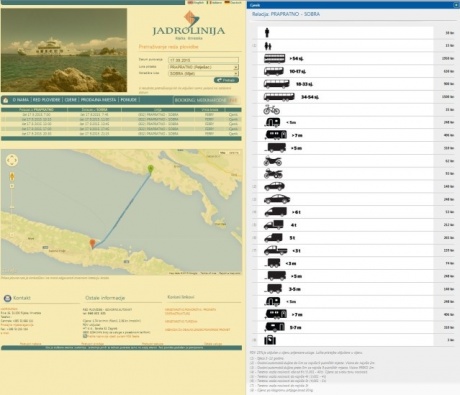The image size is (460, 395).
Task: Click the home icon in navigation bar
Action: [6, 100]
